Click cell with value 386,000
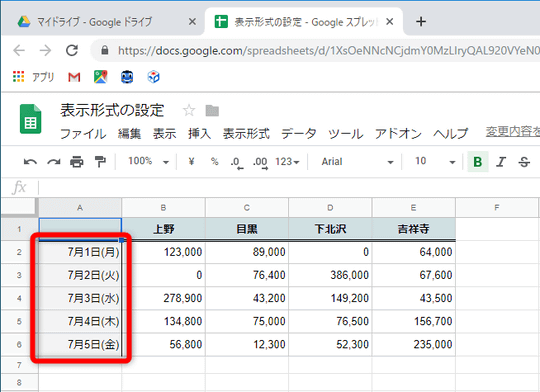540x392 pixels. (x=330, y=275)
